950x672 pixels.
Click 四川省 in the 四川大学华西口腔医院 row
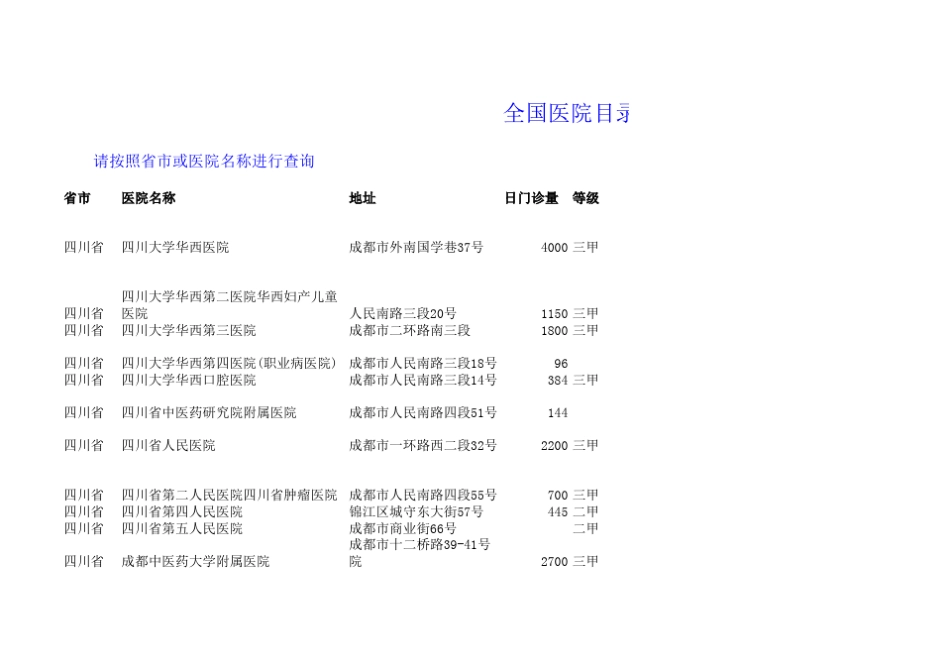[x=84, y=380]
